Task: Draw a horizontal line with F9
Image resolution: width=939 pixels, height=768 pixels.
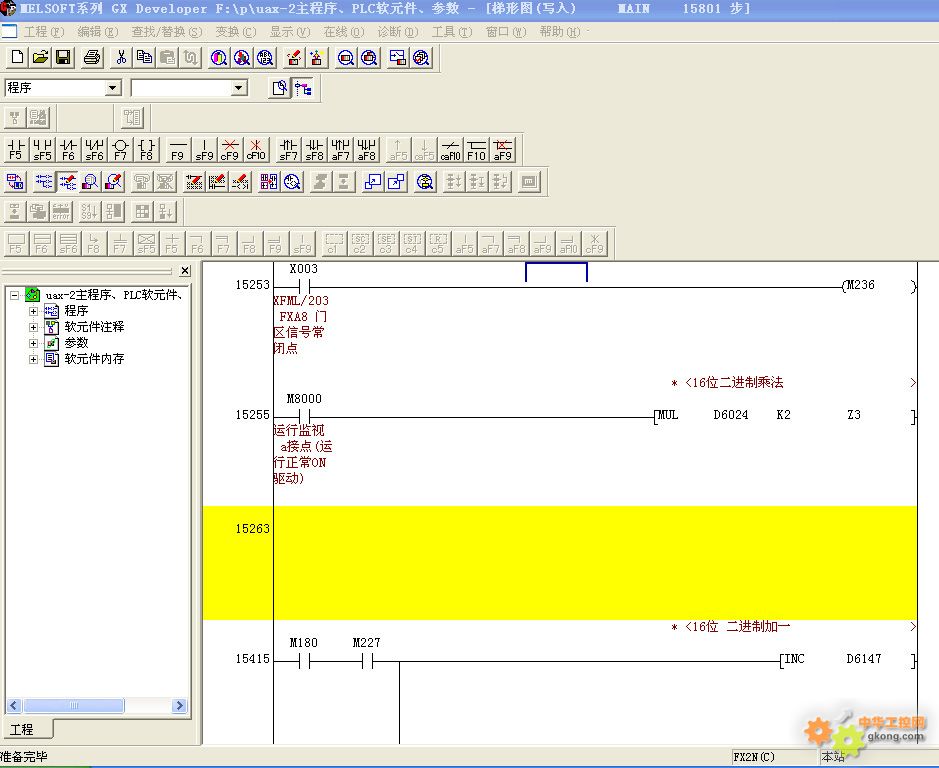Action: pyautogui.click(x=178, y=150)
